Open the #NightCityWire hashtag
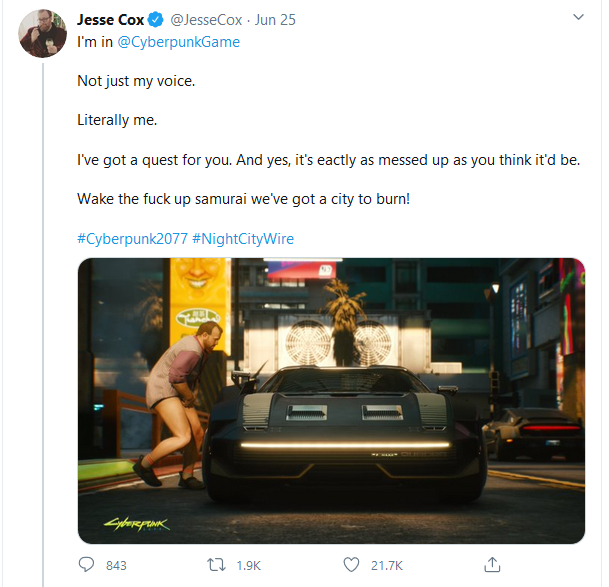 (x=243, y=239)
